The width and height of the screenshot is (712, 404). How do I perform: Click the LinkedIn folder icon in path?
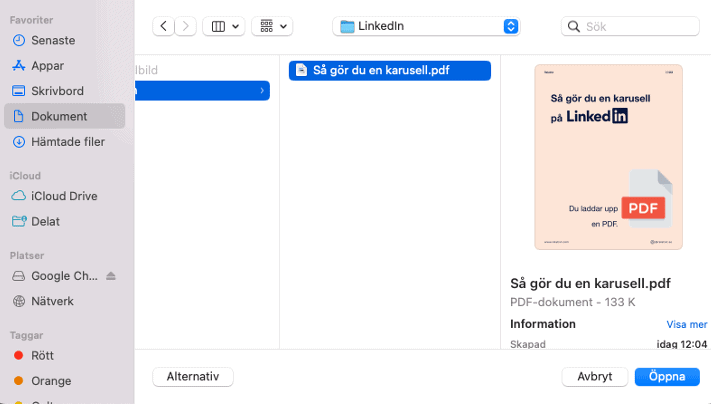[347, 26]
